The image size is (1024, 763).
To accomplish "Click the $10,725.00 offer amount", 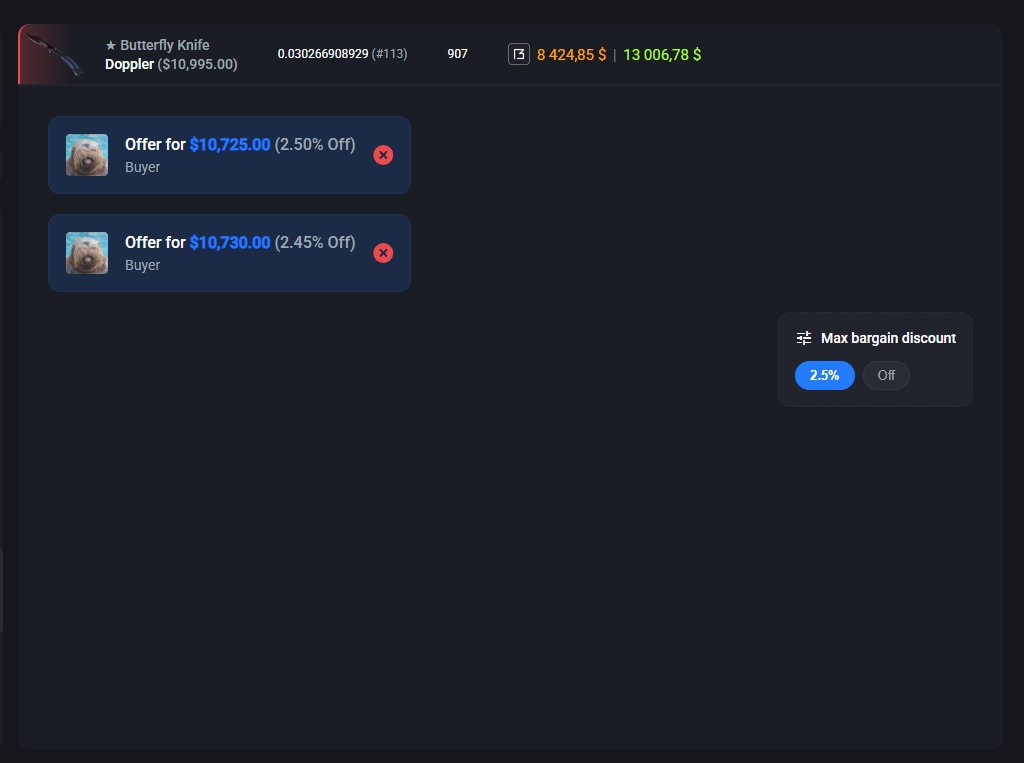I will [230, 144].
